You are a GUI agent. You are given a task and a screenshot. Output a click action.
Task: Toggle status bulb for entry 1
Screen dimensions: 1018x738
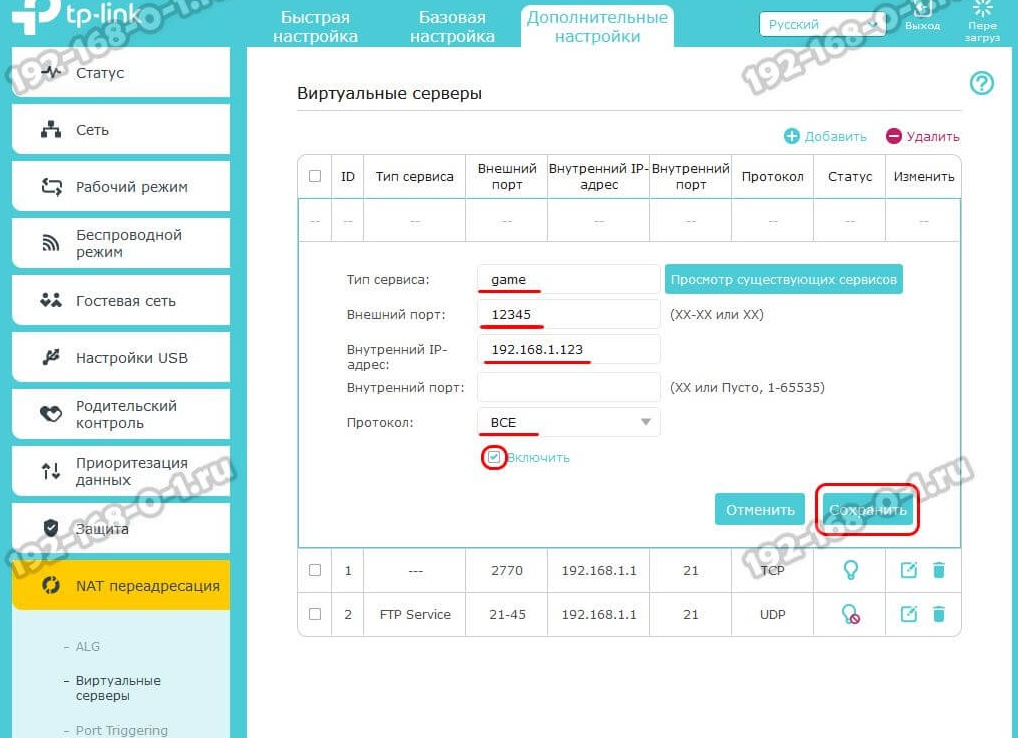[x=850, y=571]
